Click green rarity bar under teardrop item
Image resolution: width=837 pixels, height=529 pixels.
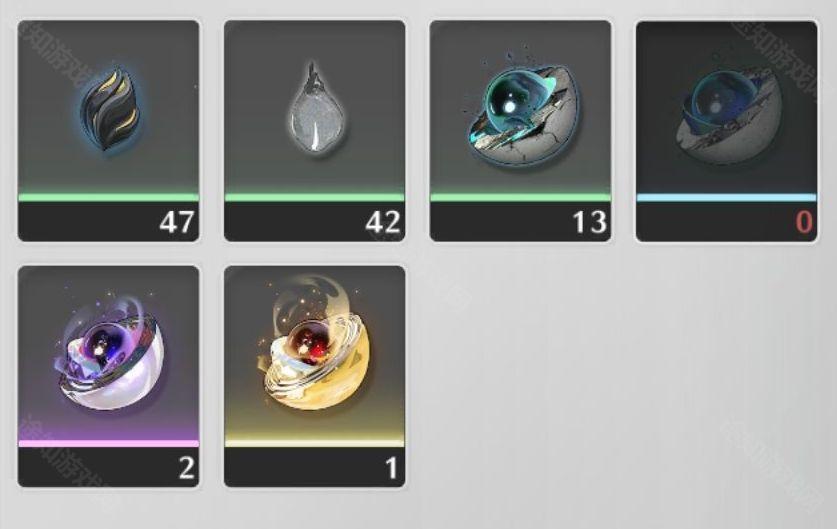click(315, 198)
